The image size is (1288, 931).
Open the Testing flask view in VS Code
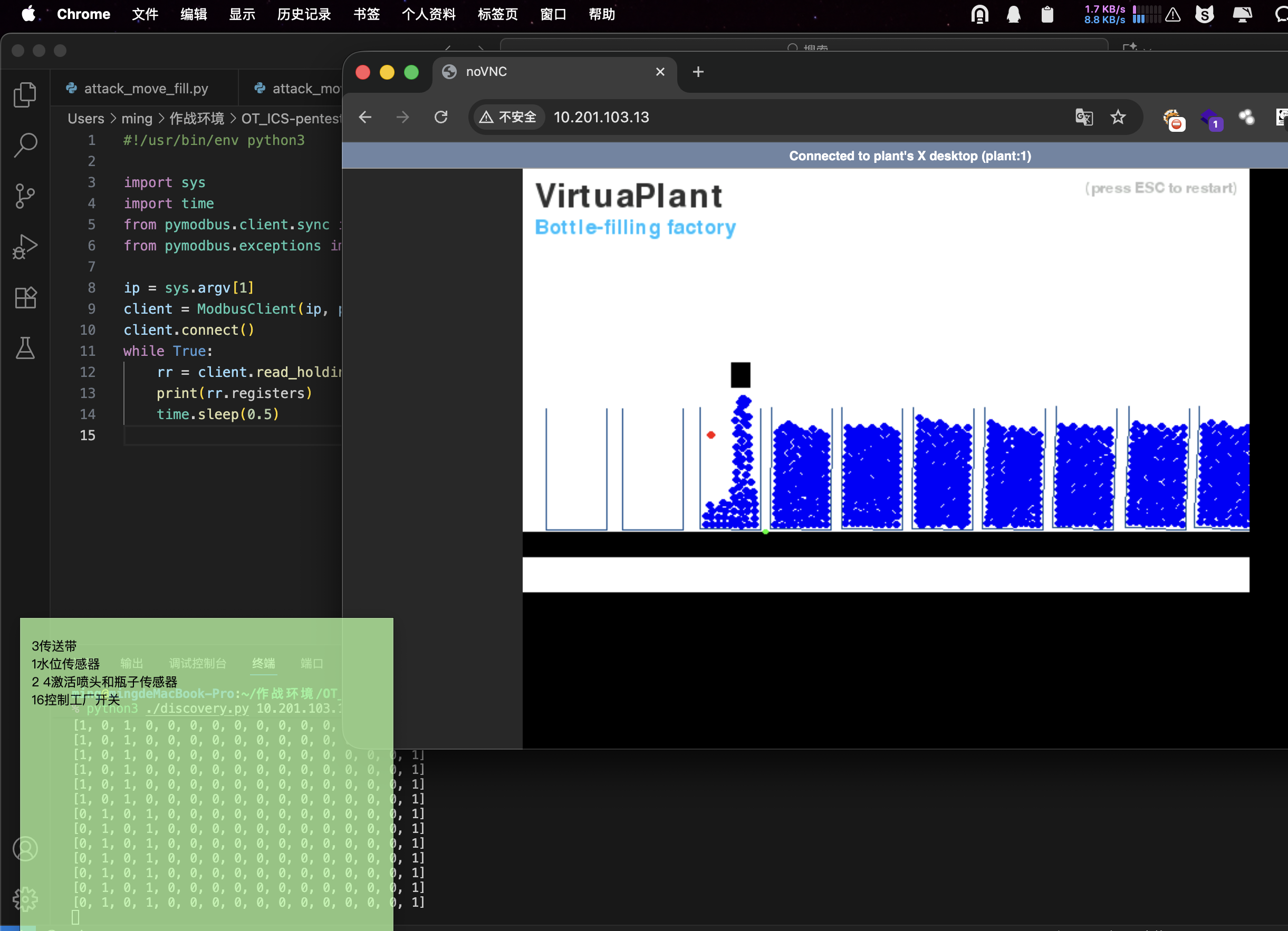click(25, 348)
